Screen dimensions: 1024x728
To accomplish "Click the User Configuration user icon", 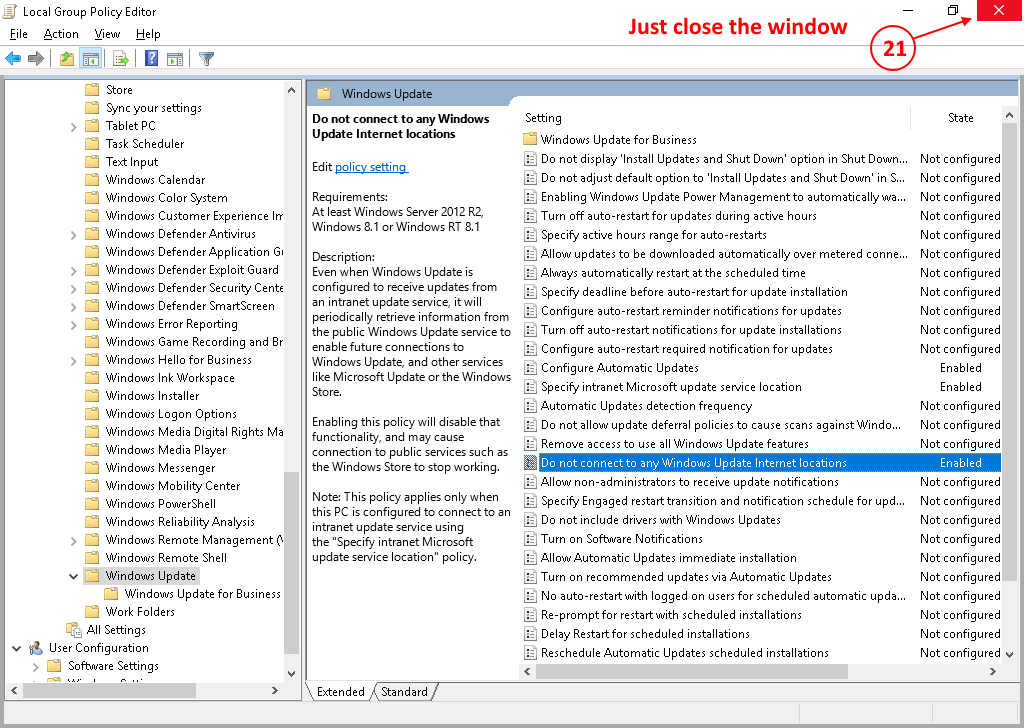I will (x=36, y=648).
